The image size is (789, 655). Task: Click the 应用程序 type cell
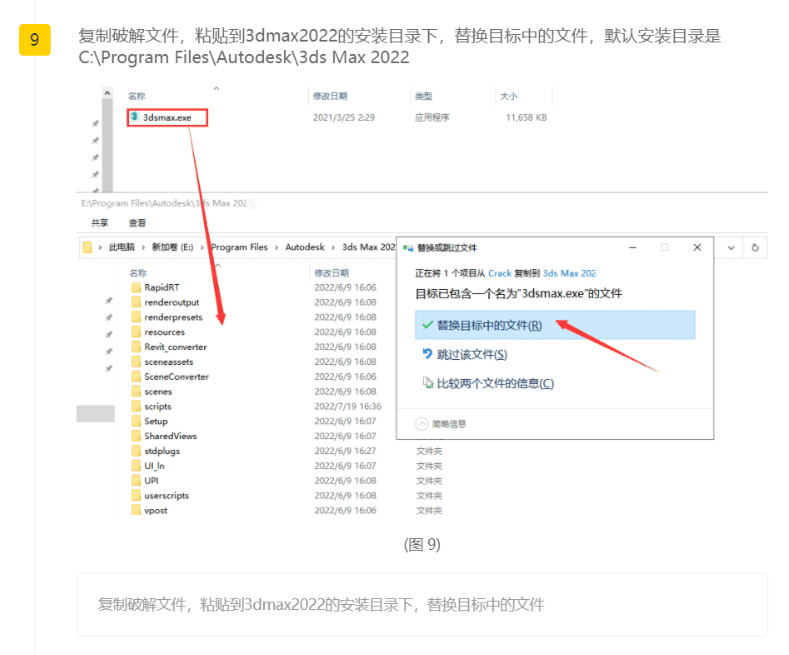tap(432, 118)
